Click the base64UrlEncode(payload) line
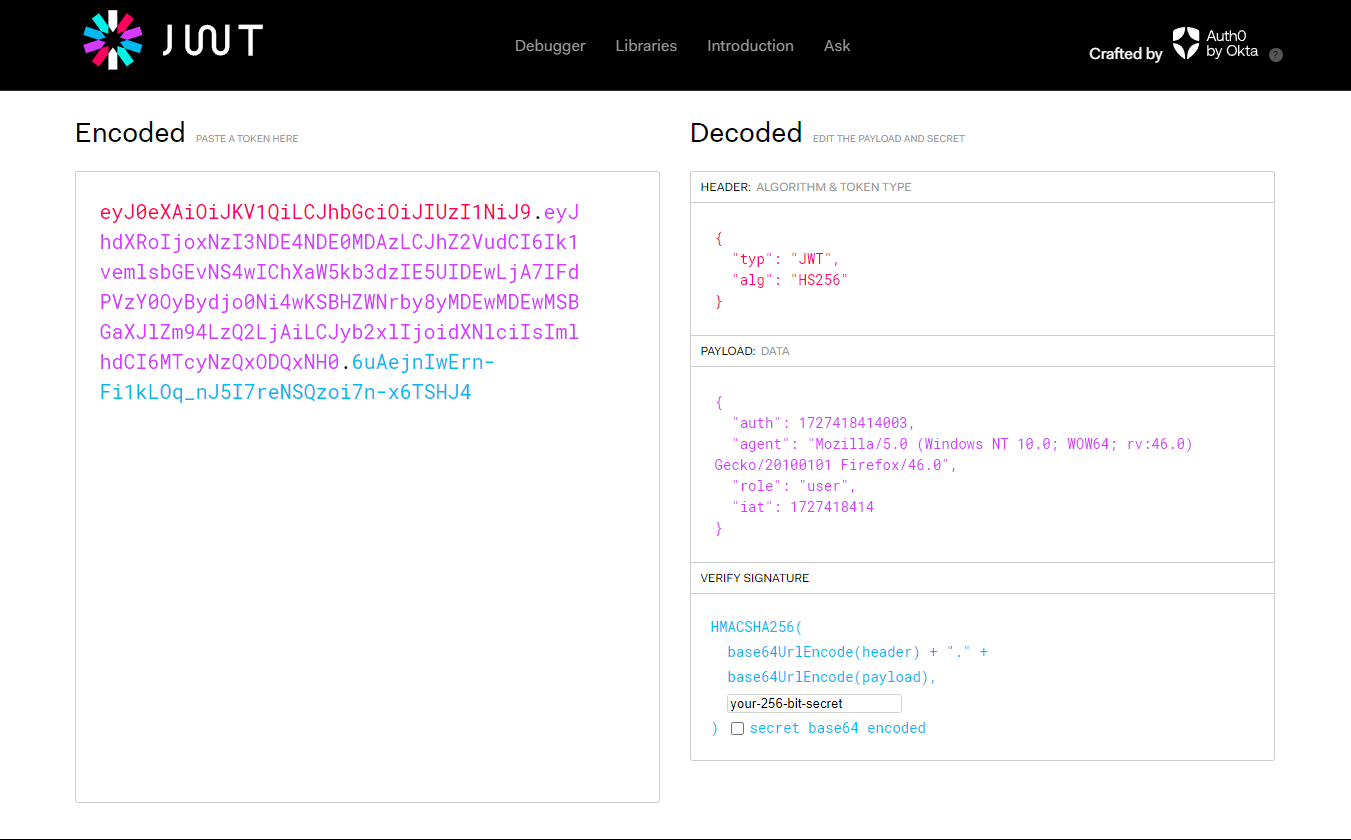This screenshot has height=840, width=1351. (x=832, y=677)
